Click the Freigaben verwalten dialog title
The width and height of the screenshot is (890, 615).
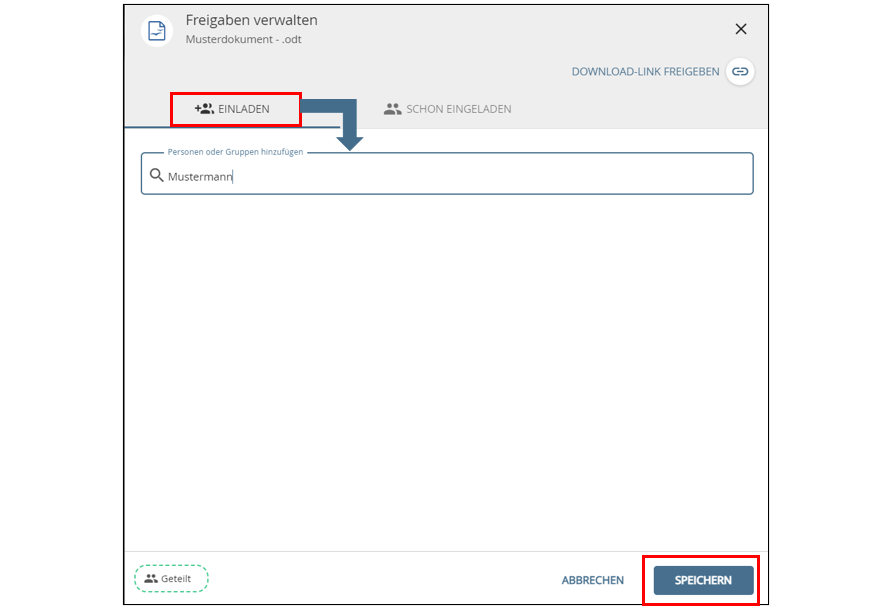251,20
